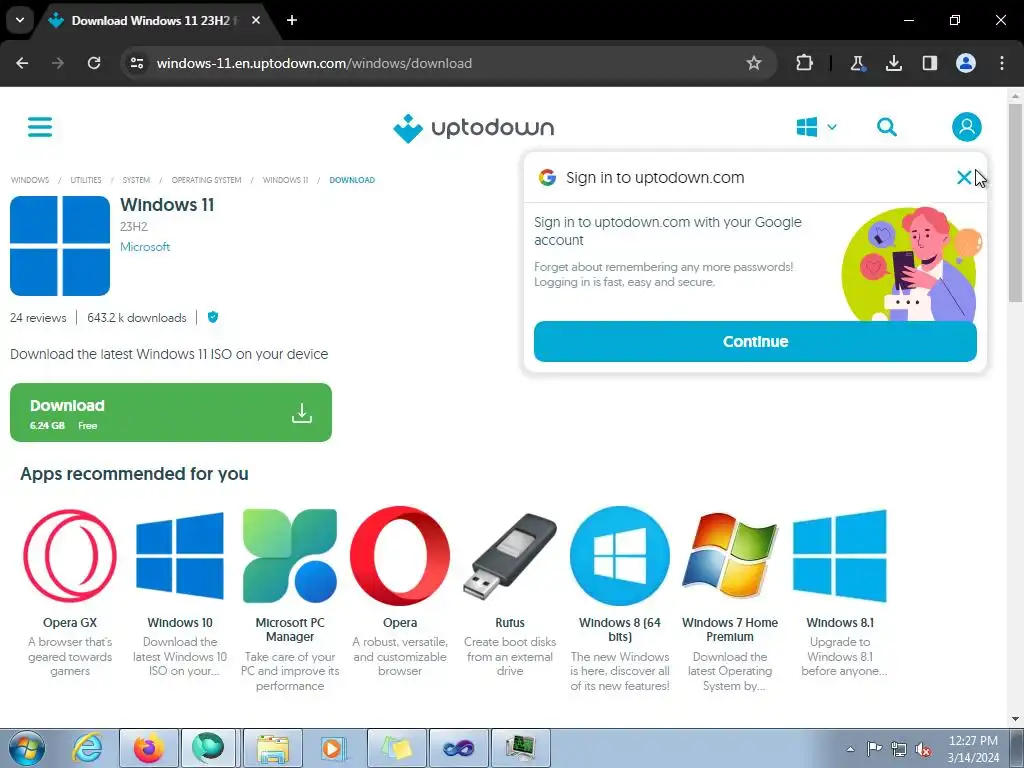Open the Rufus USB drive icon

coord(510,556)
